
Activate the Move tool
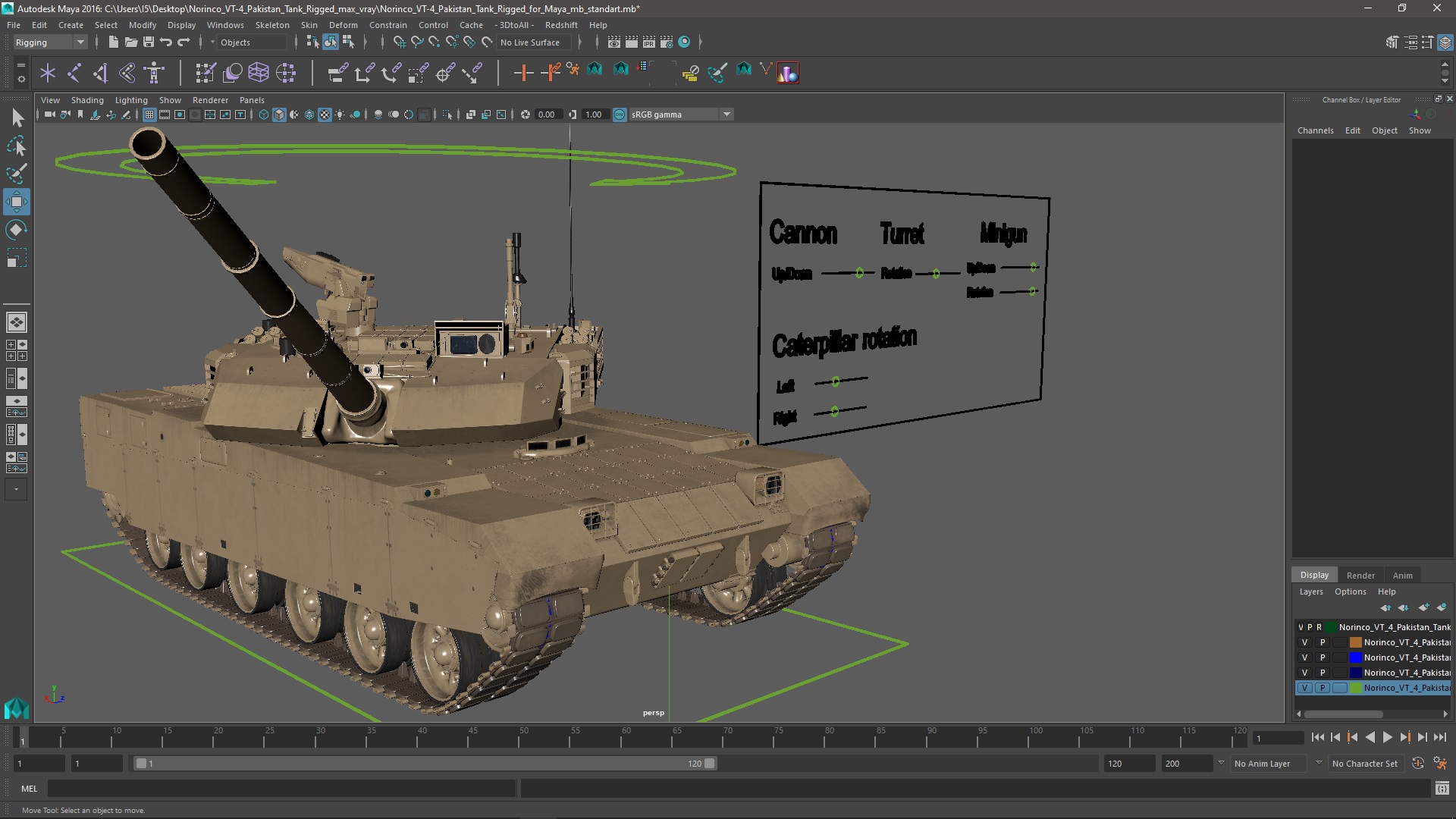pos(17,202)
